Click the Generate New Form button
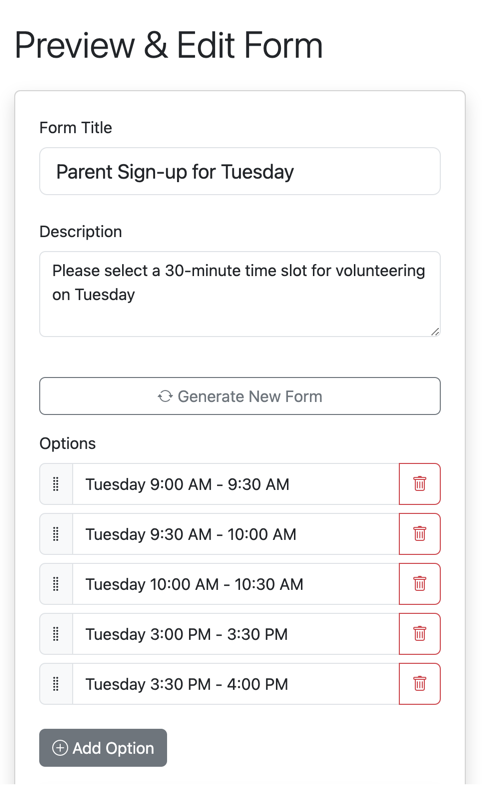Viewport: 482px width, 785px height. coord(240,396)
